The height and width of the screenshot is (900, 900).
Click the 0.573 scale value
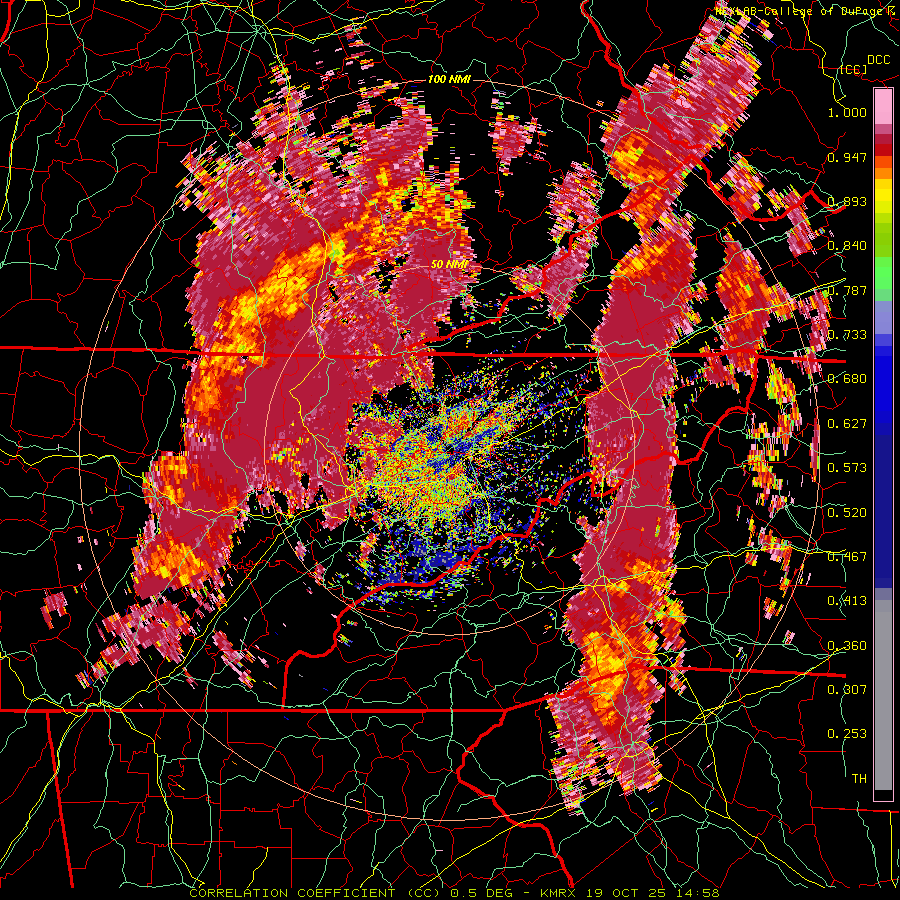847,468
